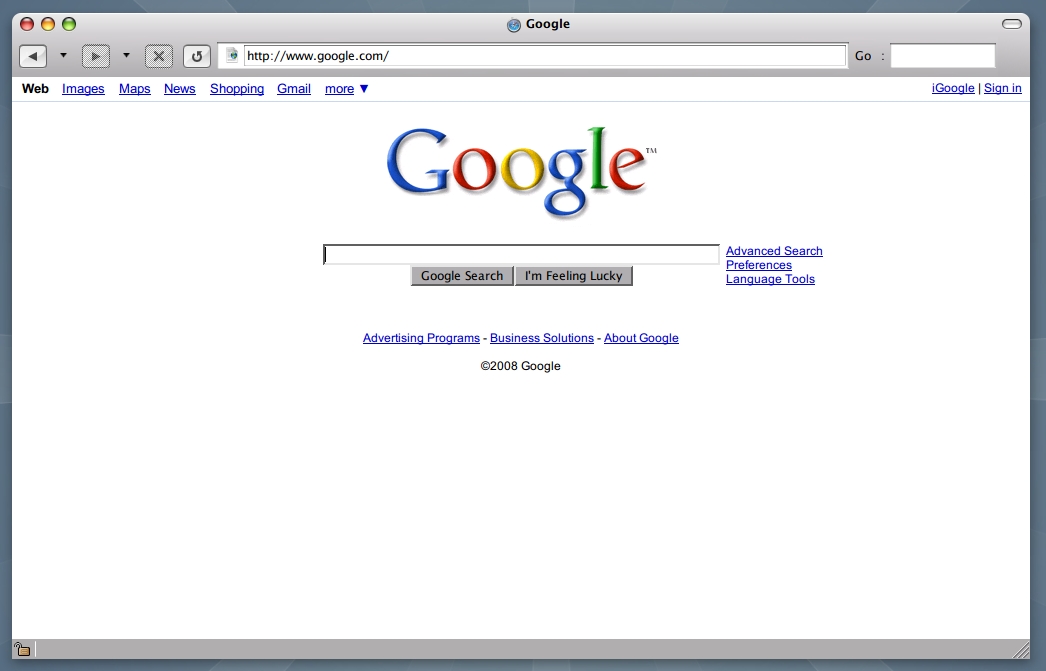
Task: Open the Preferences link
Action: pos(759,265)
